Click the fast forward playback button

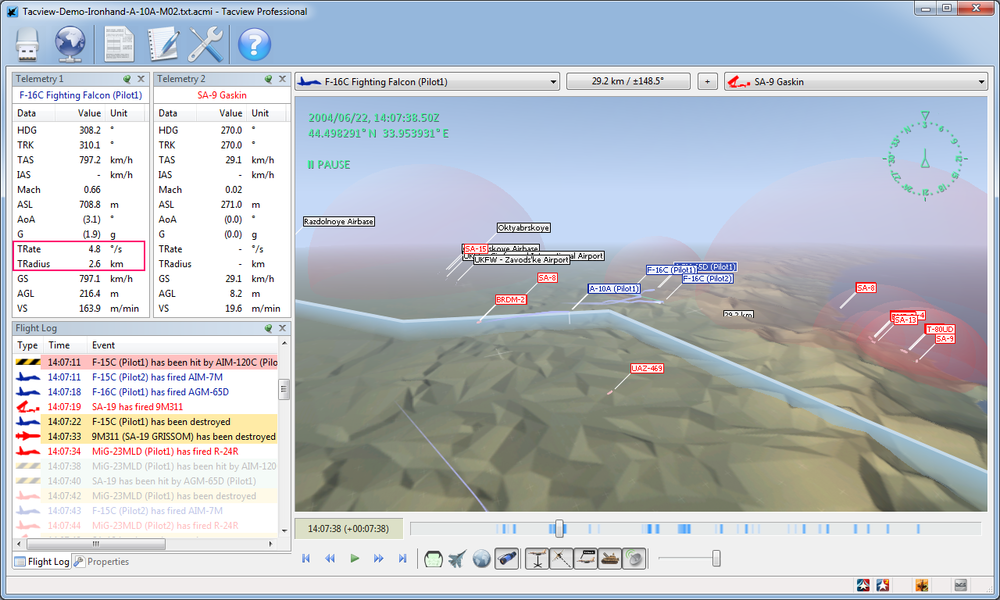pyautogui.click(x=378, y=559)
